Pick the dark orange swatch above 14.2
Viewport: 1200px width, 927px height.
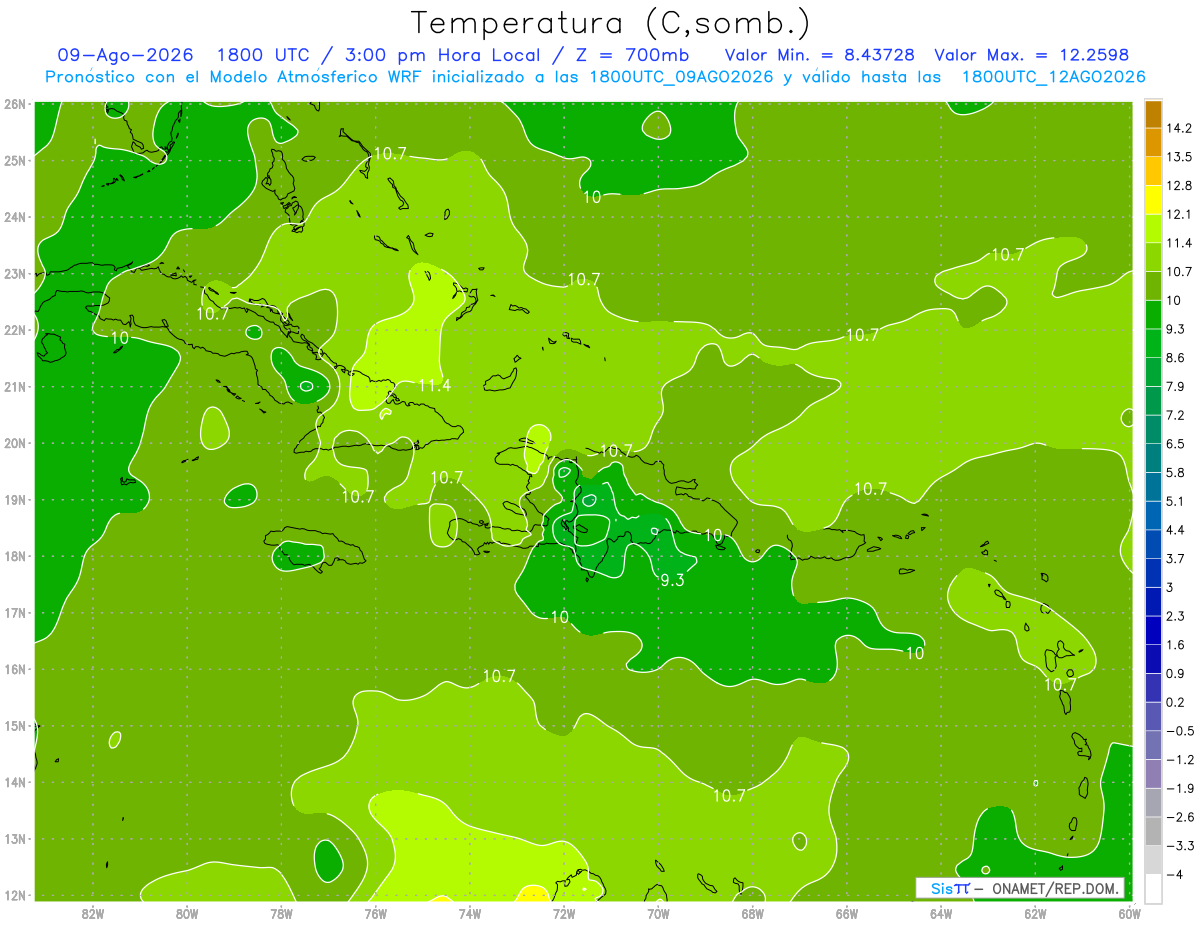1153,114
